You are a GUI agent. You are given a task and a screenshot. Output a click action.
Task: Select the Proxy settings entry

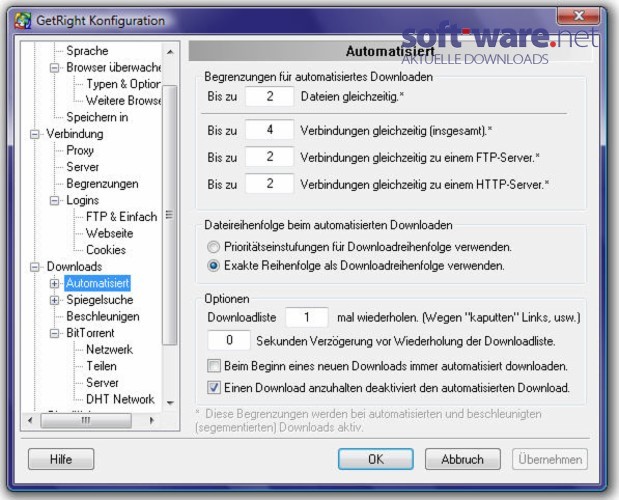point(80,150)
